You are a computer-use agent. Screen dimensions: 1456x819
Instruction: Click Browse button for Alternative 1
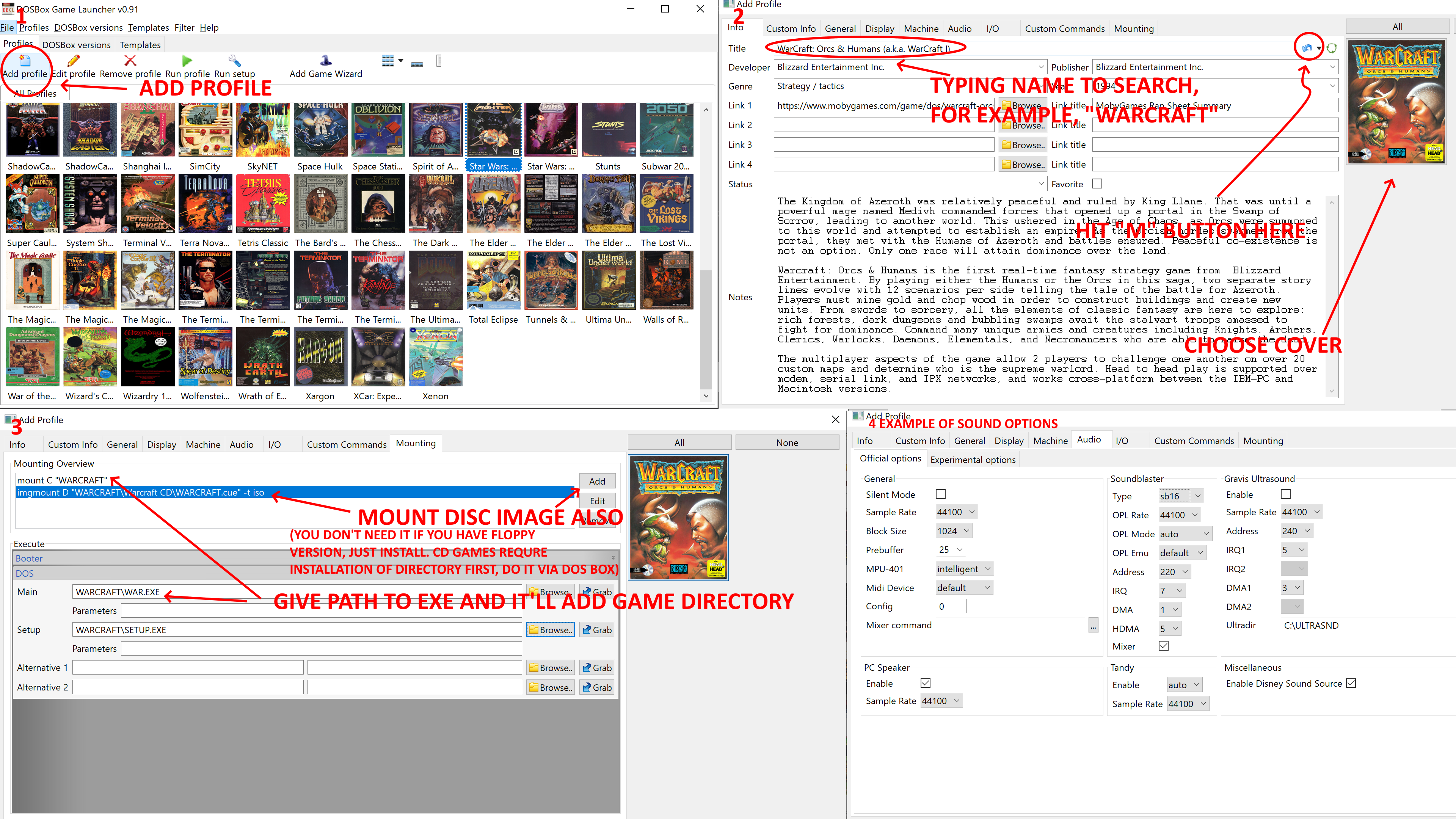tap(551, 667)
